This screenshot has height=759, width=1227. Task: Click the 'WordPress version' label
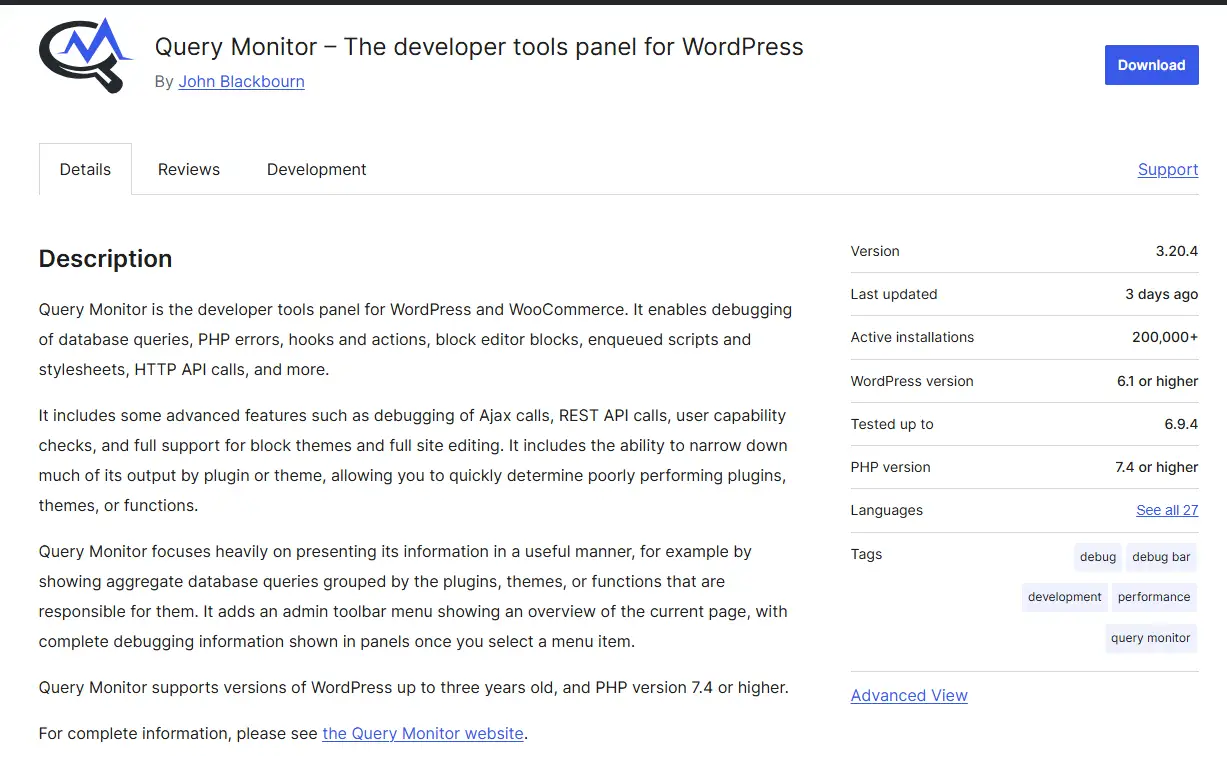pyautogui.click(x=912, y=381)
